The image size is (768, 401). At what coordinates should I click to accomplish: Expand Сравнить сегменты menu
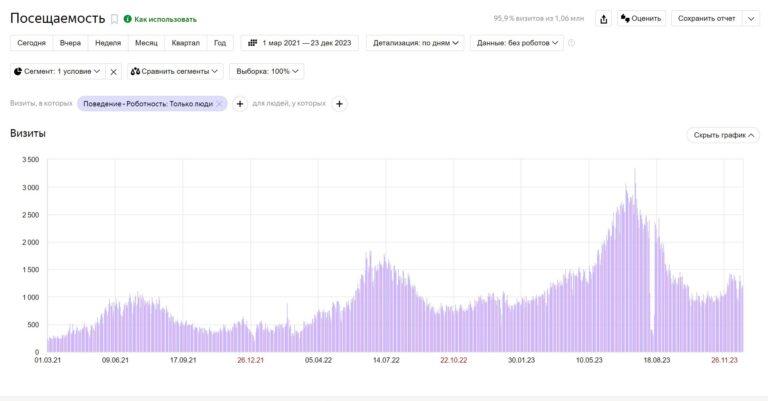click(174, 71)
